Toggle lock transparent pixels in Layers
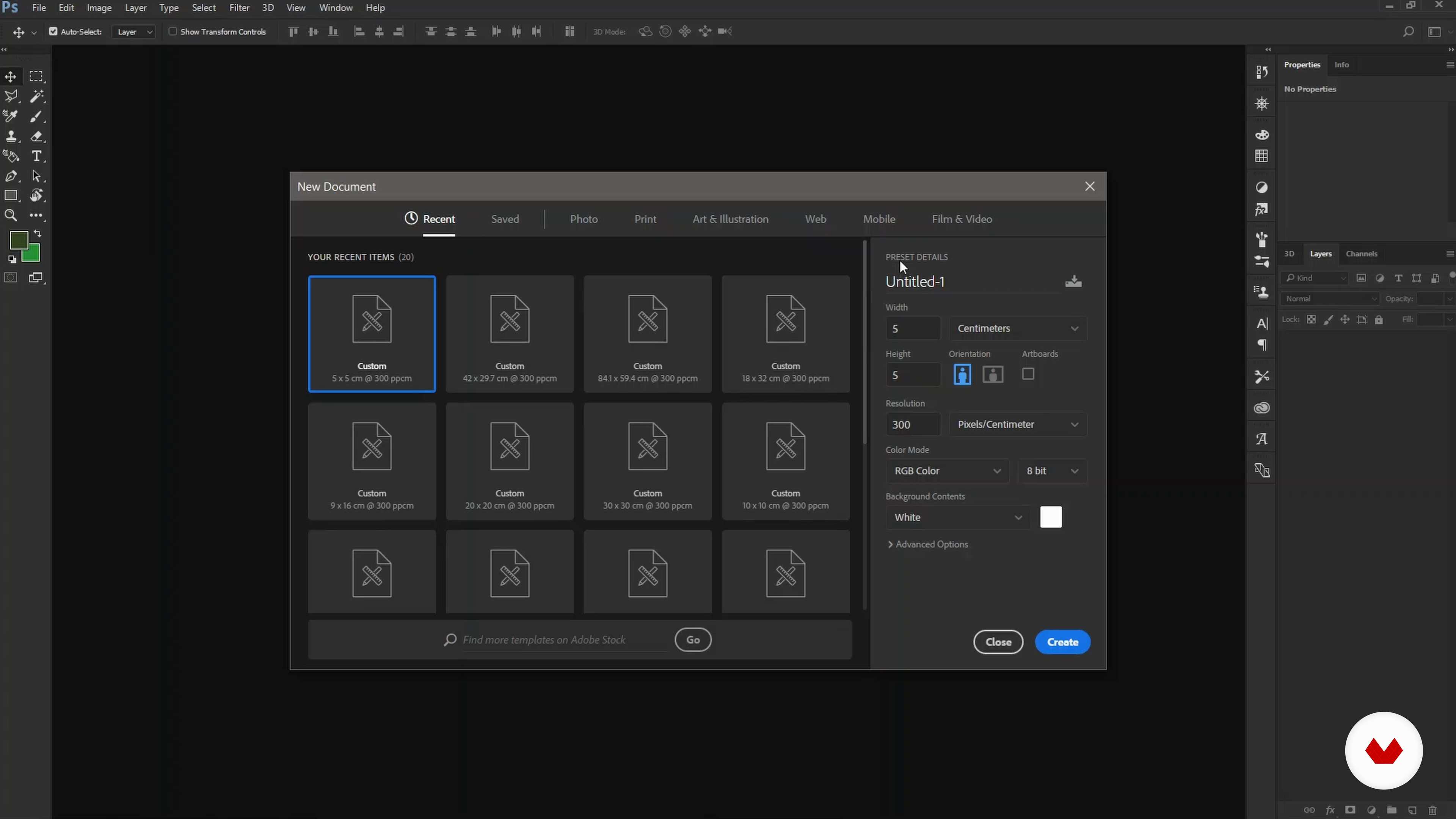The image size is (1456, 819). pos(1311,319)
